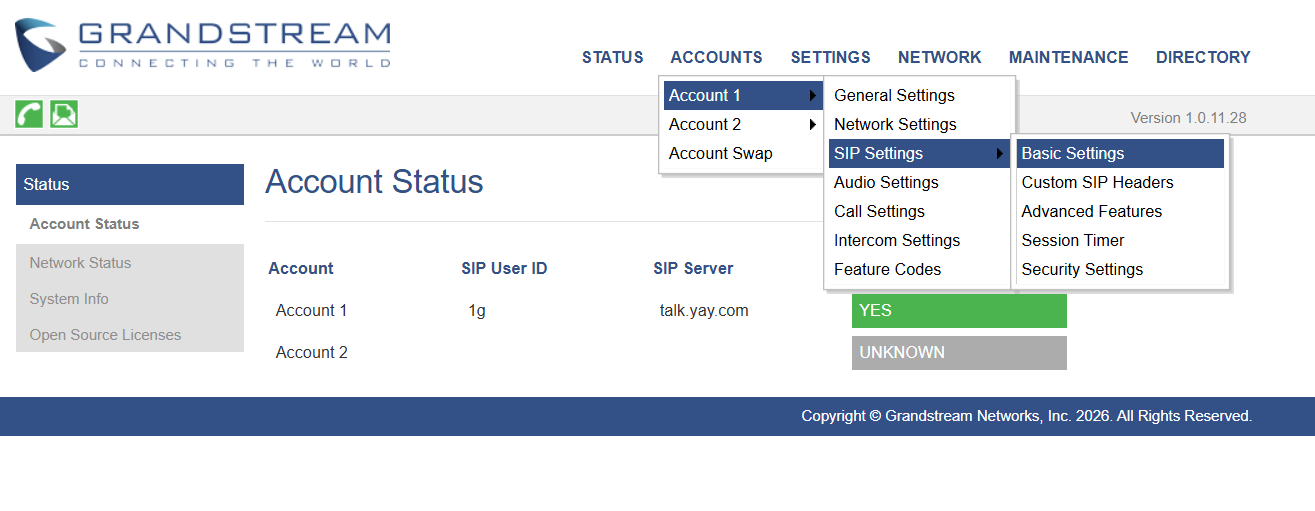
Task: Open Feature Codes menu entry
Action: [x=919, y=270]
